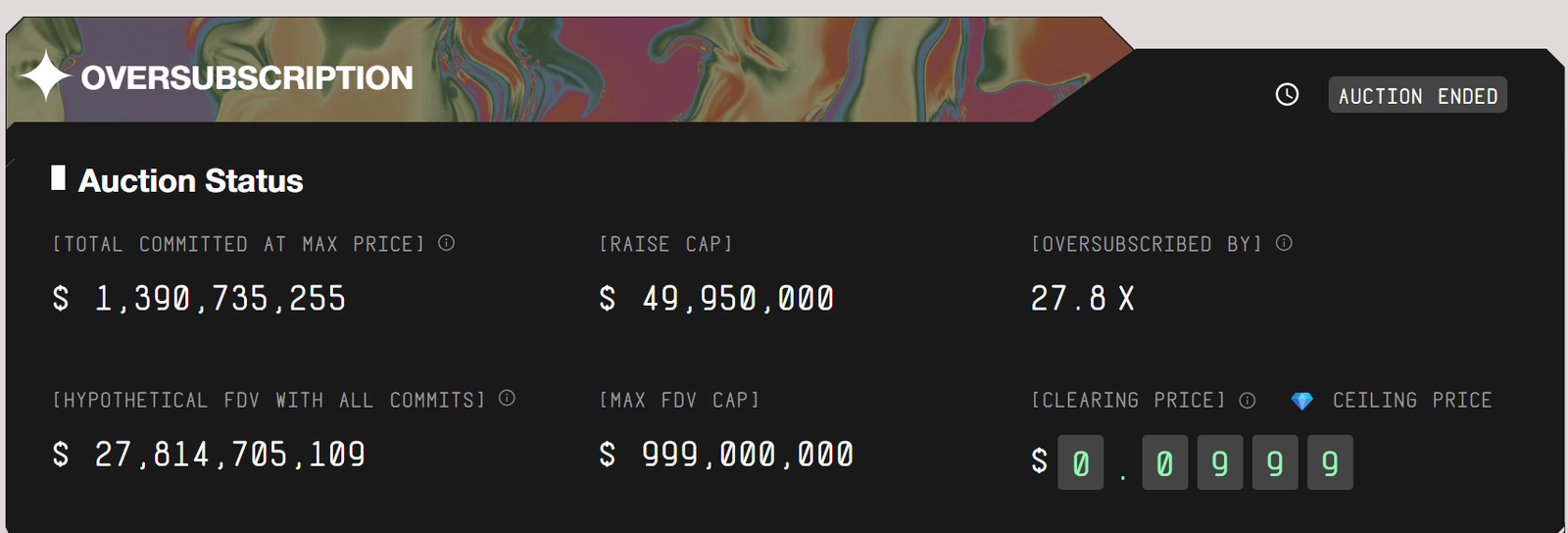1568x533 pixels.
Task: Click the blue diamond Ceiling Price icon
Action: tap(1301, 401)
